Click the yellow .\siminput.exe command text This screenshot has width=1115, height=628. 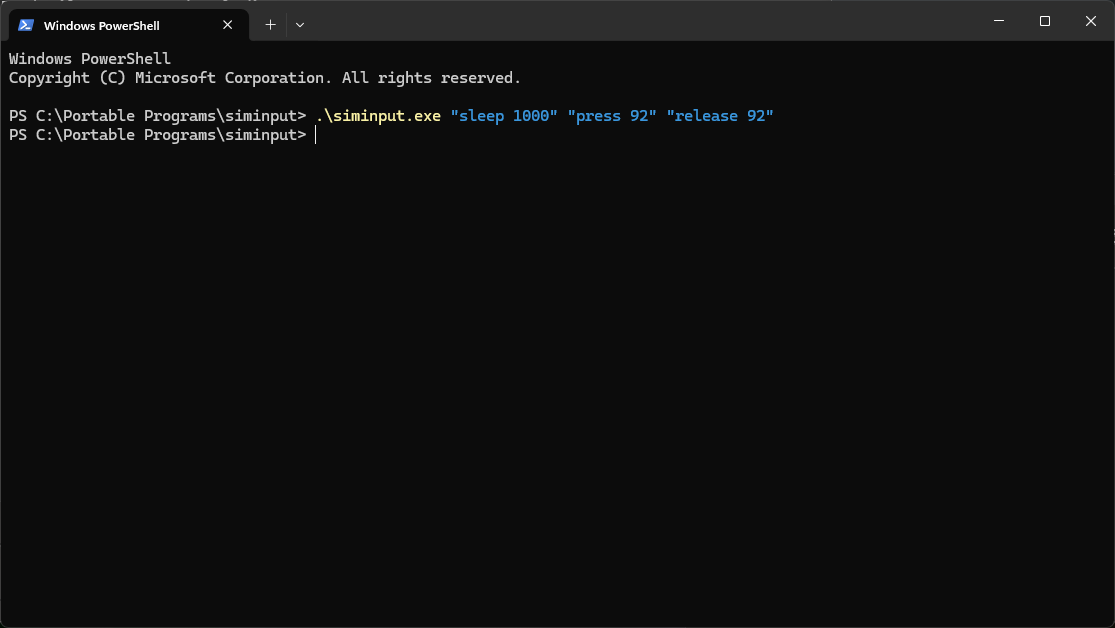[x=378, y=116]
